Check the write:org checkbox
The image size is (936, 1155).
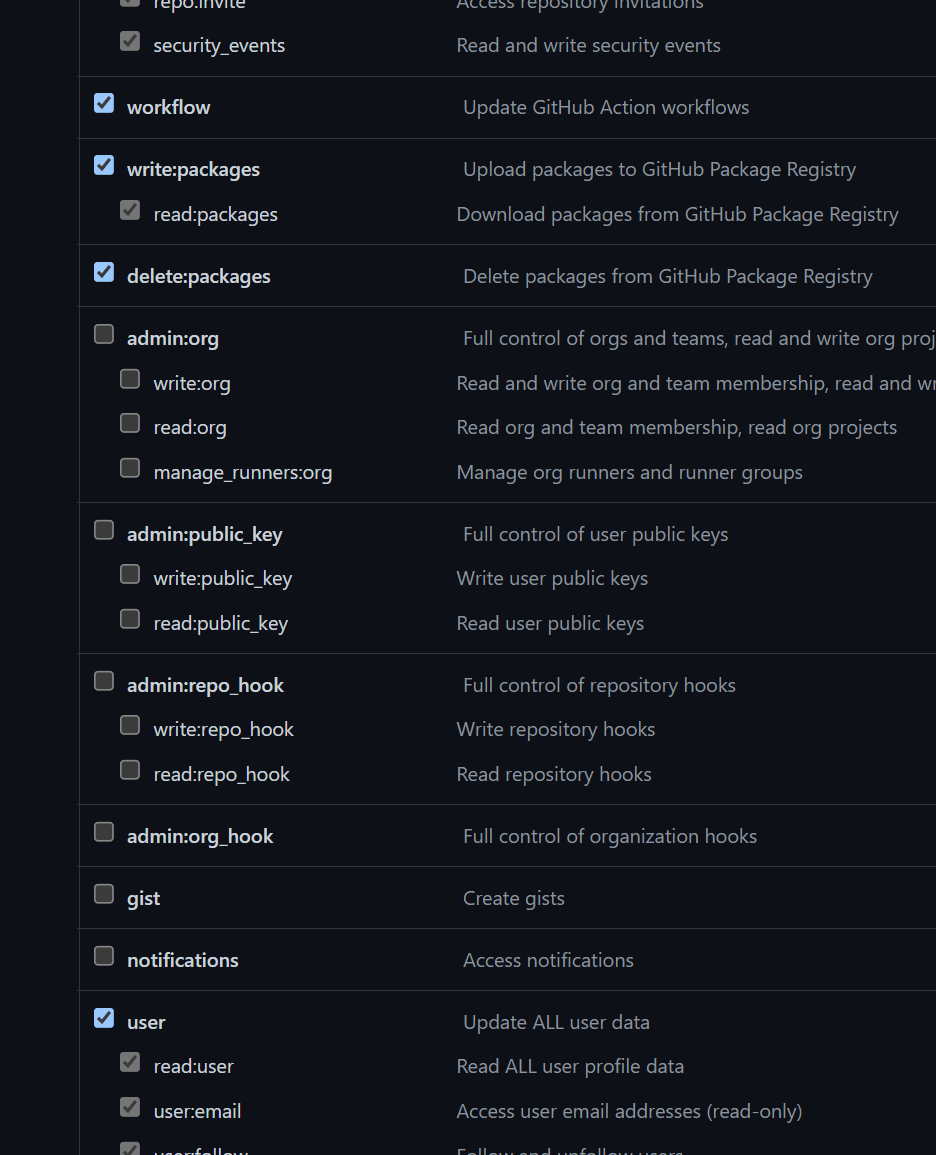click(x=130, y=379)
